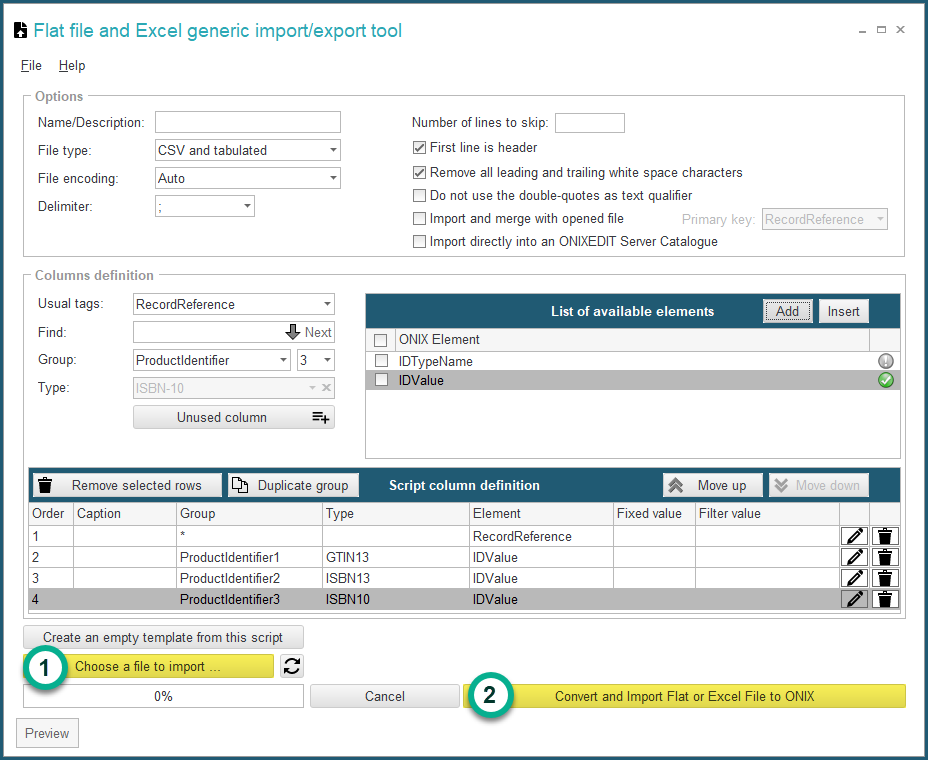928x760 pixels.
Task: Open the Delimiter dropdown
Action: click(247, 206)
